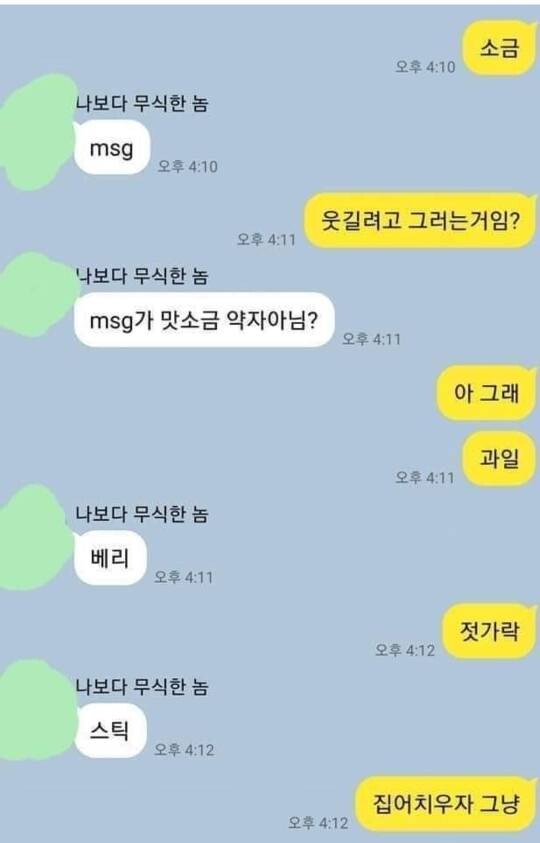
Task: Open profile picture beside the '스틱' message
Action: [x=37, y=711]
